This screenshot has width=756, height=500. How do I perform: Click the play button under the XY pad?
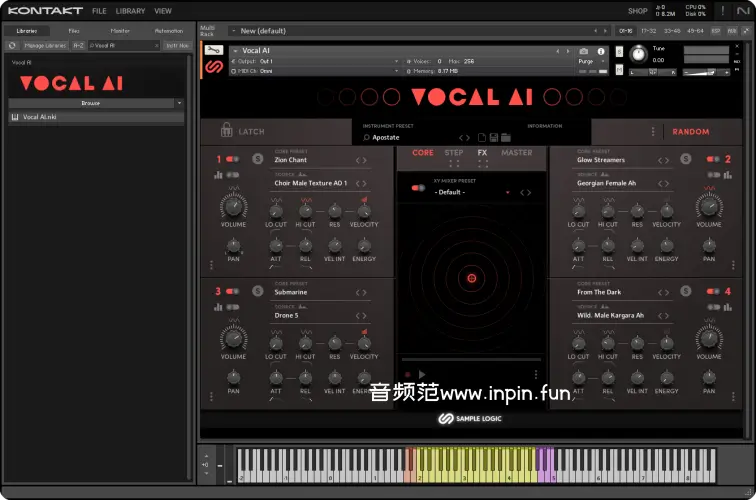[421, 375]
